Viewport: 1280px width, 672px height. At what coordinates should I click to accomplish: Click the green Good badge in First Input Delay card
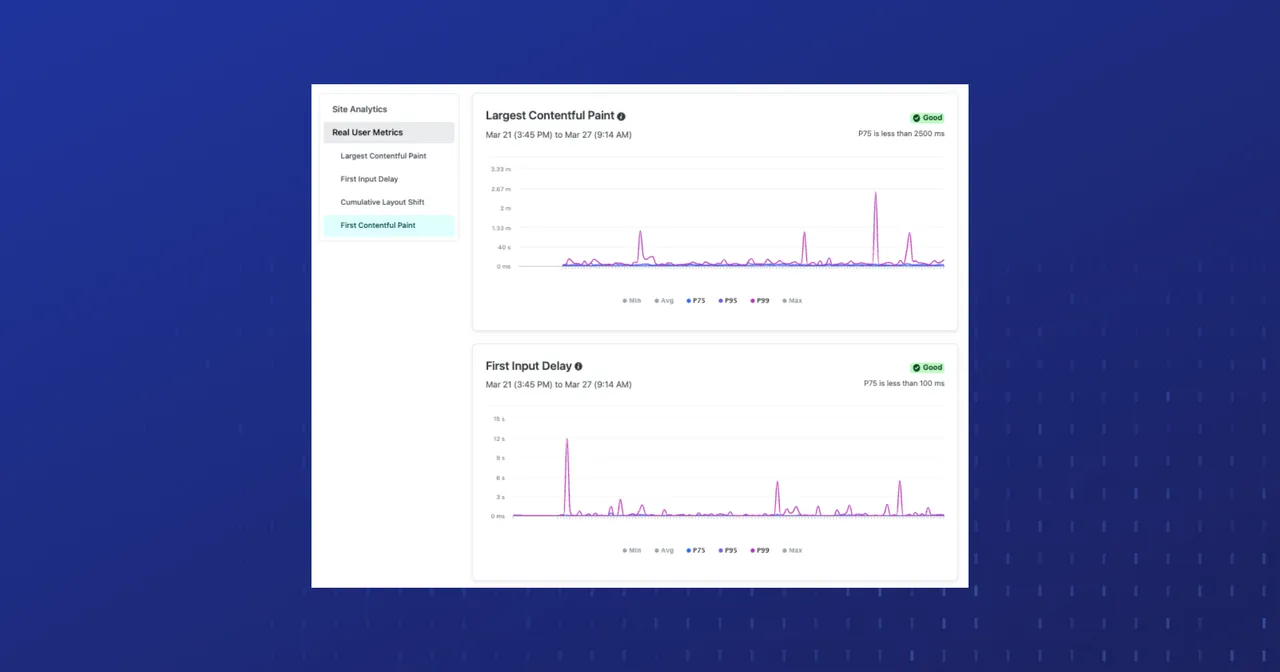coord(927,368)
